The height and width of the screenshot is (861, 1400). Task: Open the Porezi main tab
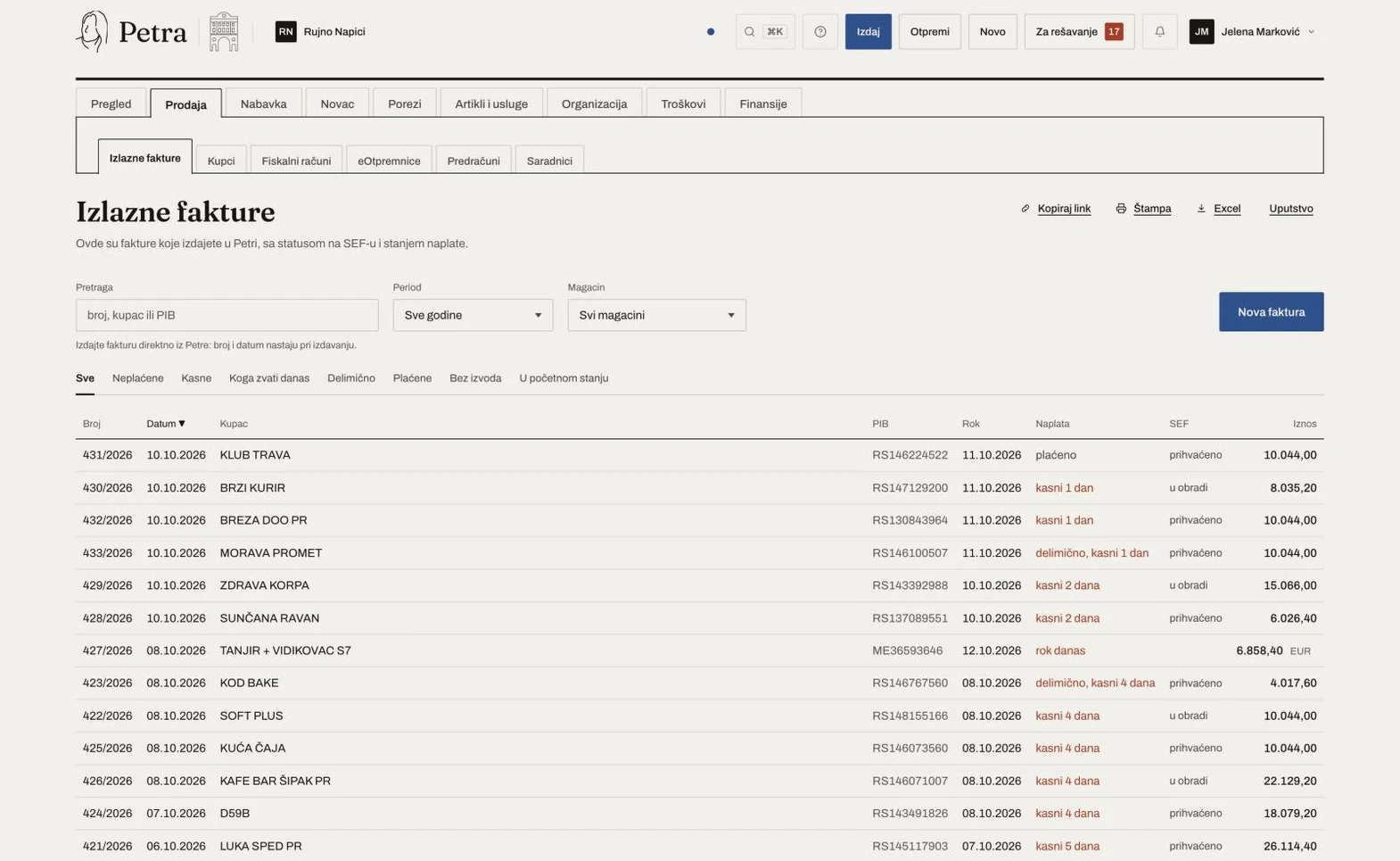point(404,103)
